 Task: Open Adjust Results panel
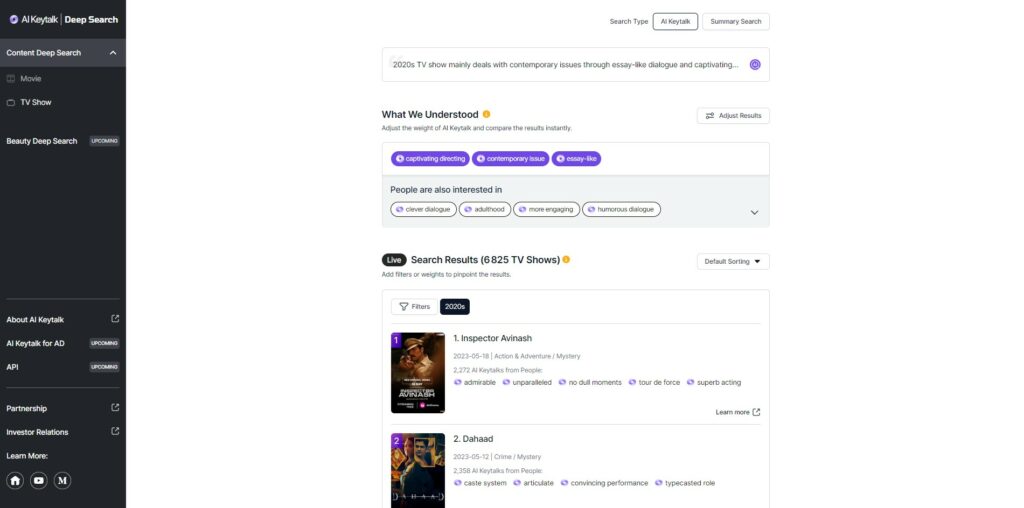pyautogui.click(x=733, y=116)
